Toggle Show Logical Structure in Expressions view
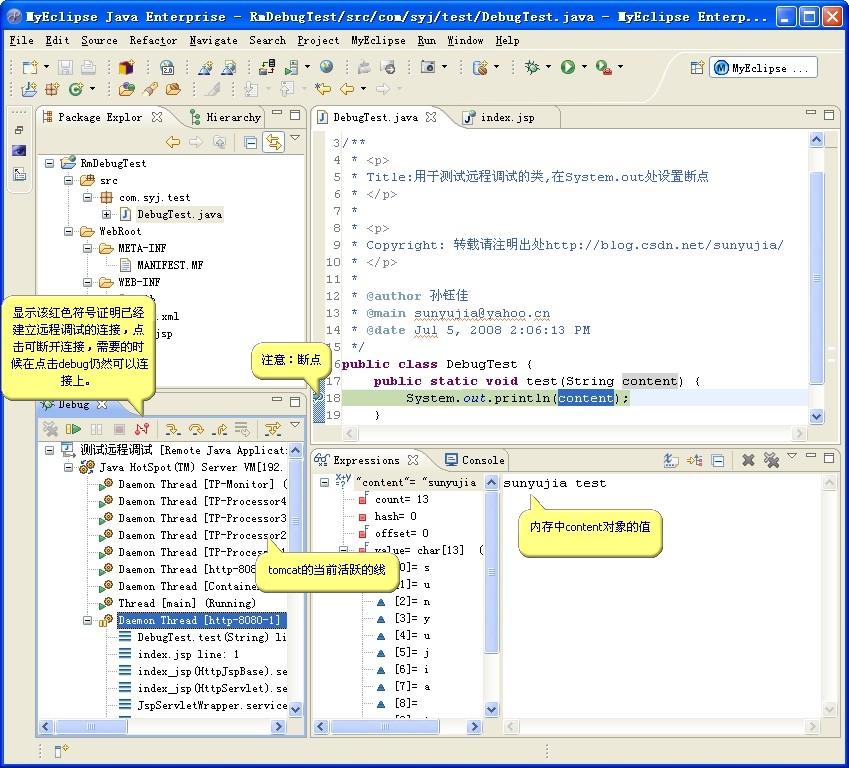Image resolution: width=849 pixels, height=768 pixels. click(694, 460)
